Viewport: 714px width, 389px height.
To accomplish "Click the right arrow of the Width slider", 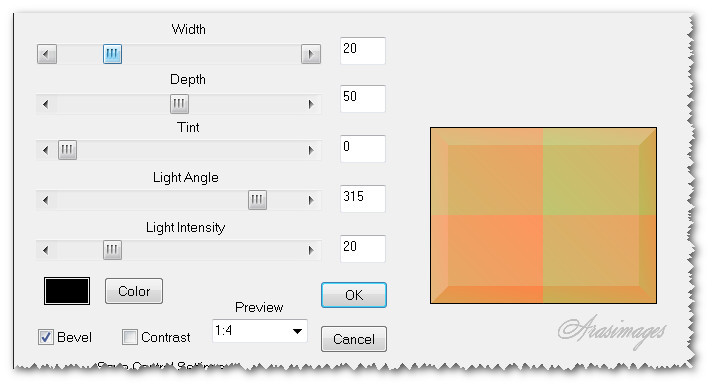I will pos(311,54).
